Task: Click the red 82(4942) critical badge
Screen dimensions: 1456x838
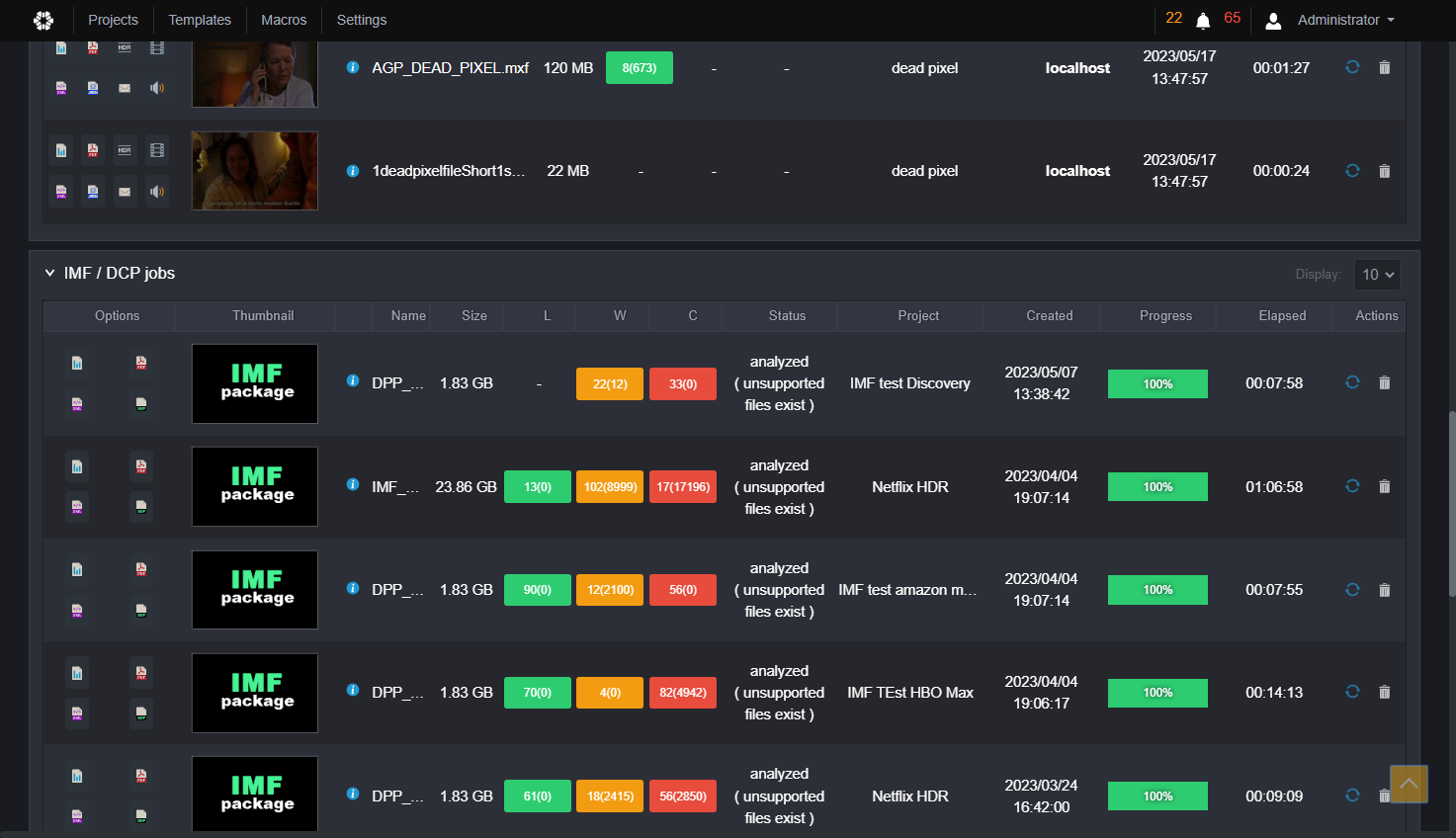Action: point(683,692)
